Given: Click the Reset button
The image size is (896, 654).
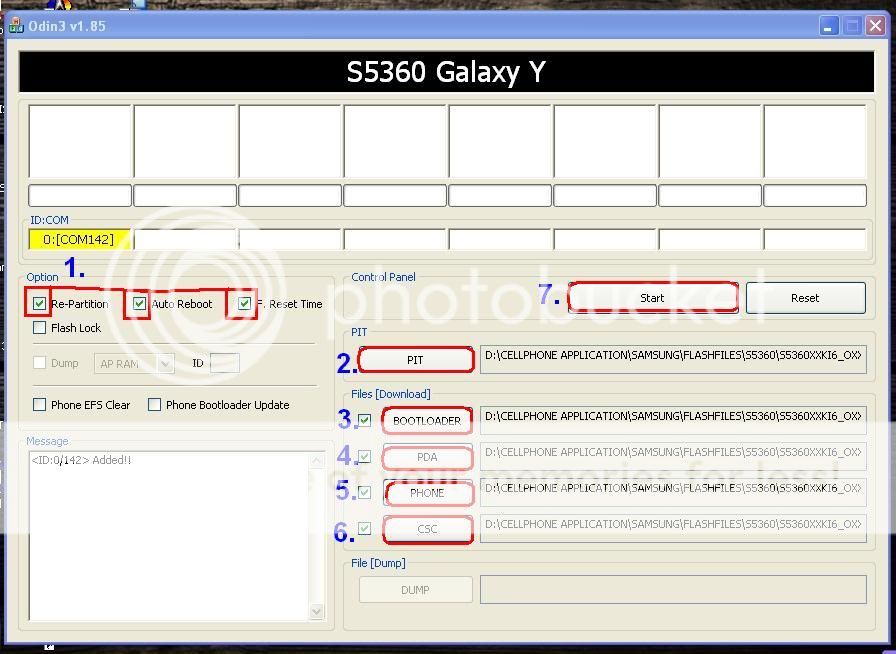Looking at the screenshot, I should (805, 298).
